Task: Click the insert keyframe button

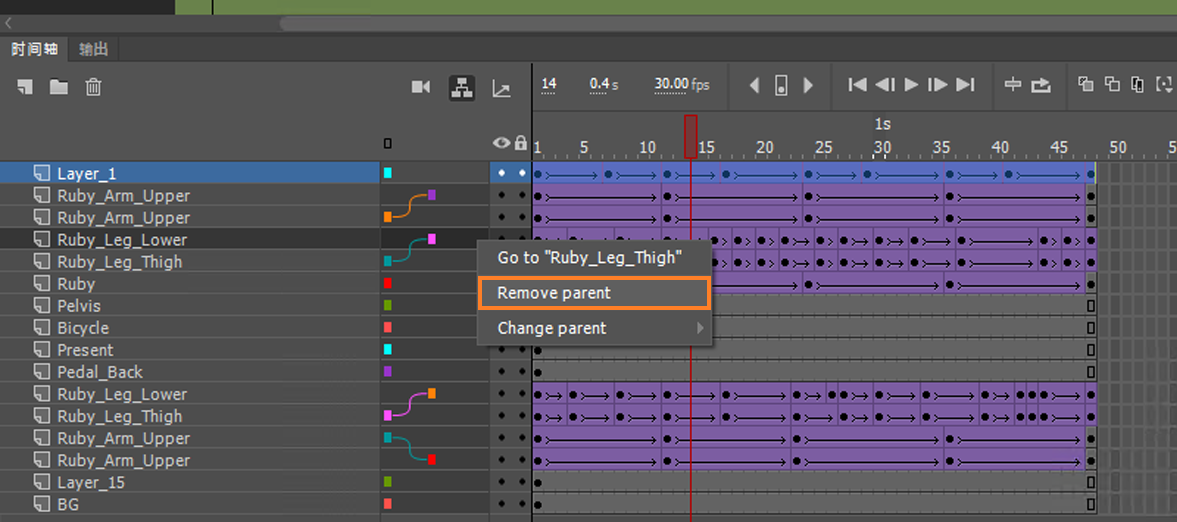Action: coord(781,85)
